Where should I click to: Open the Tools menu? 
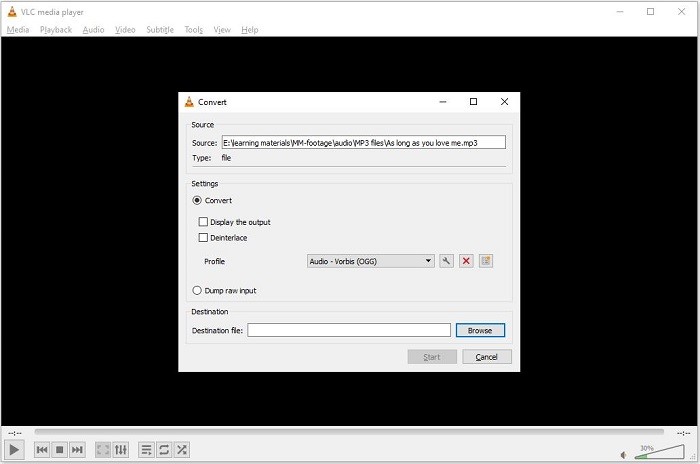193,29
